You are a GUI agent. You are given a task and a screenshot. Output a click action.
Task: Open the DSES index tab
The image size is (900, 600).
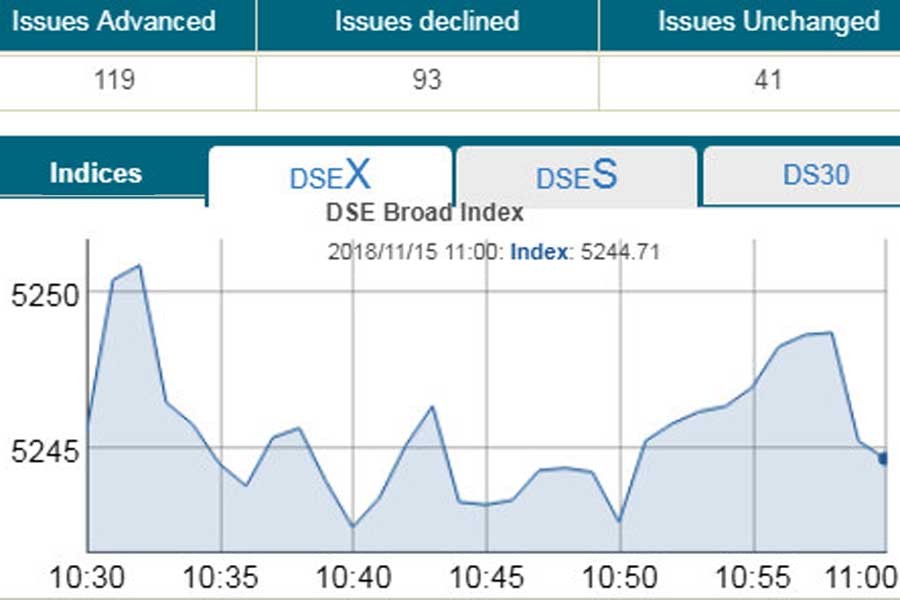pyautogui.click(x=576, y=177)
